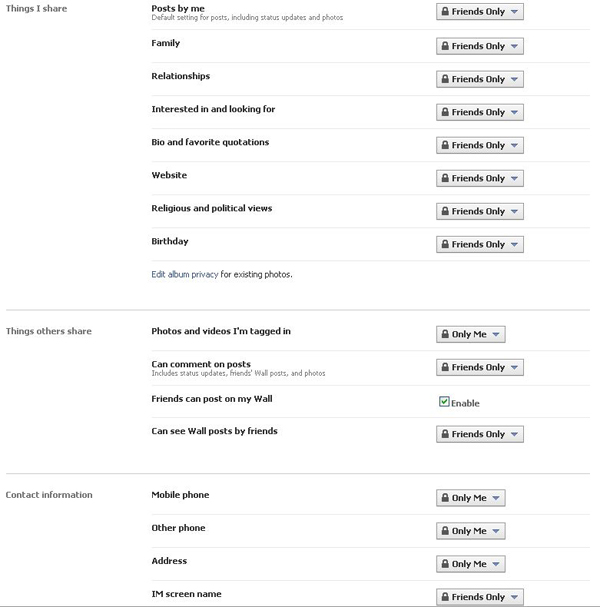Open IM screen name privacy dropdown

(x=480, y=597)
